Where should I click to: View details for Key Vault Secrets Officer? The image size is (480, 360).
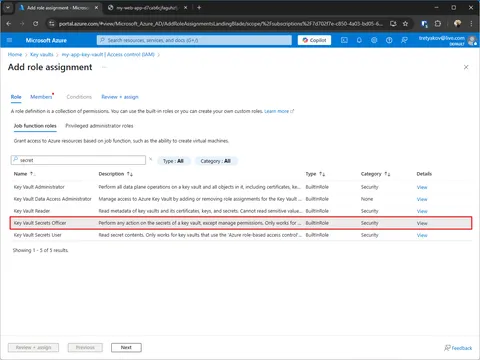(x=422, y=223)
